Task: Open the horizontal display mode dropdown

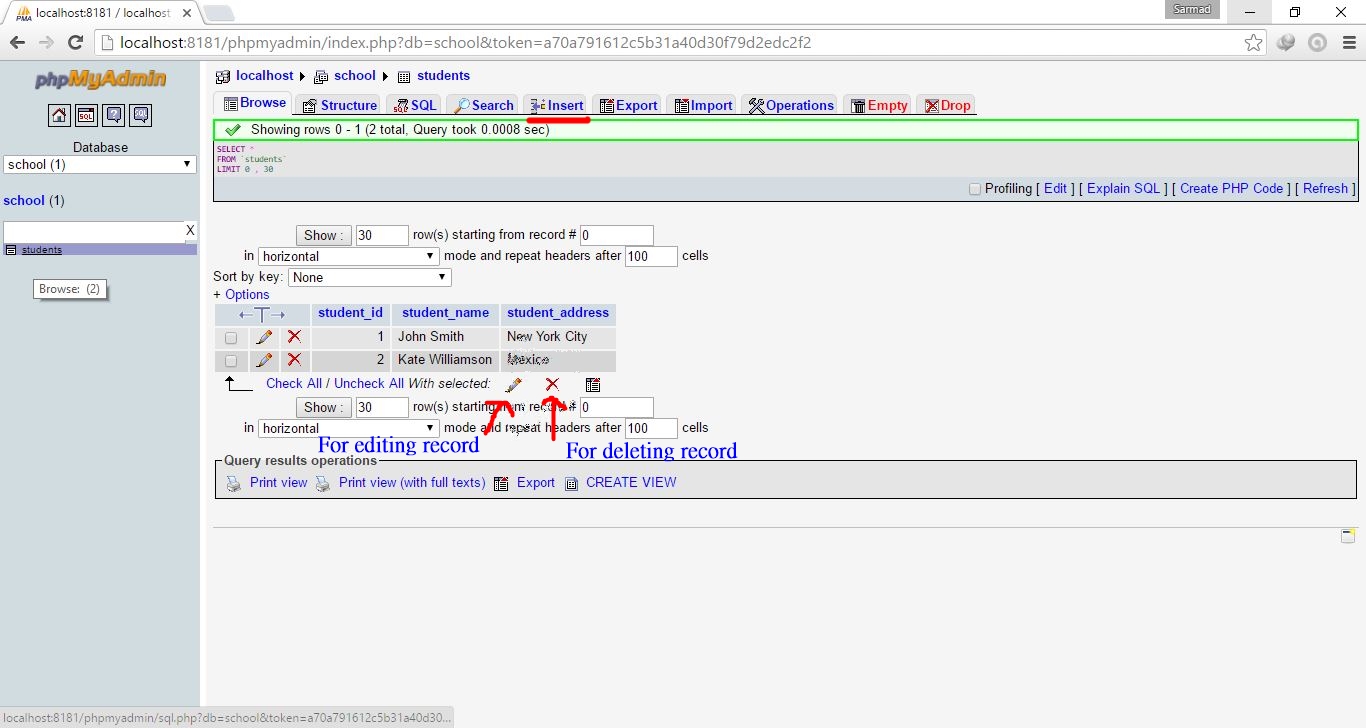Action: [x=348, y=256]
